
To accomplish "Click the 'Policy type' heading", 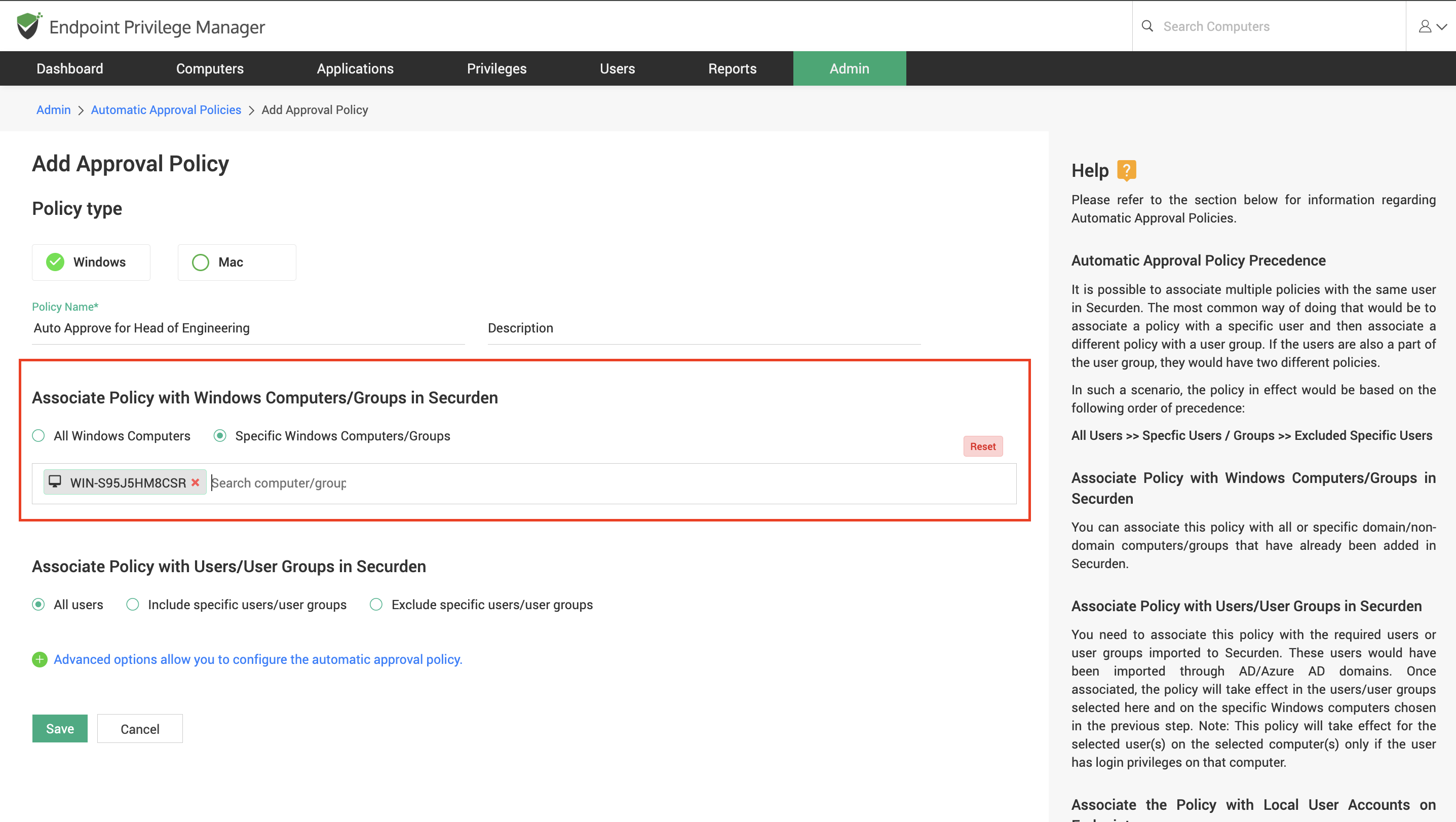I will click(x=77, y=209).
